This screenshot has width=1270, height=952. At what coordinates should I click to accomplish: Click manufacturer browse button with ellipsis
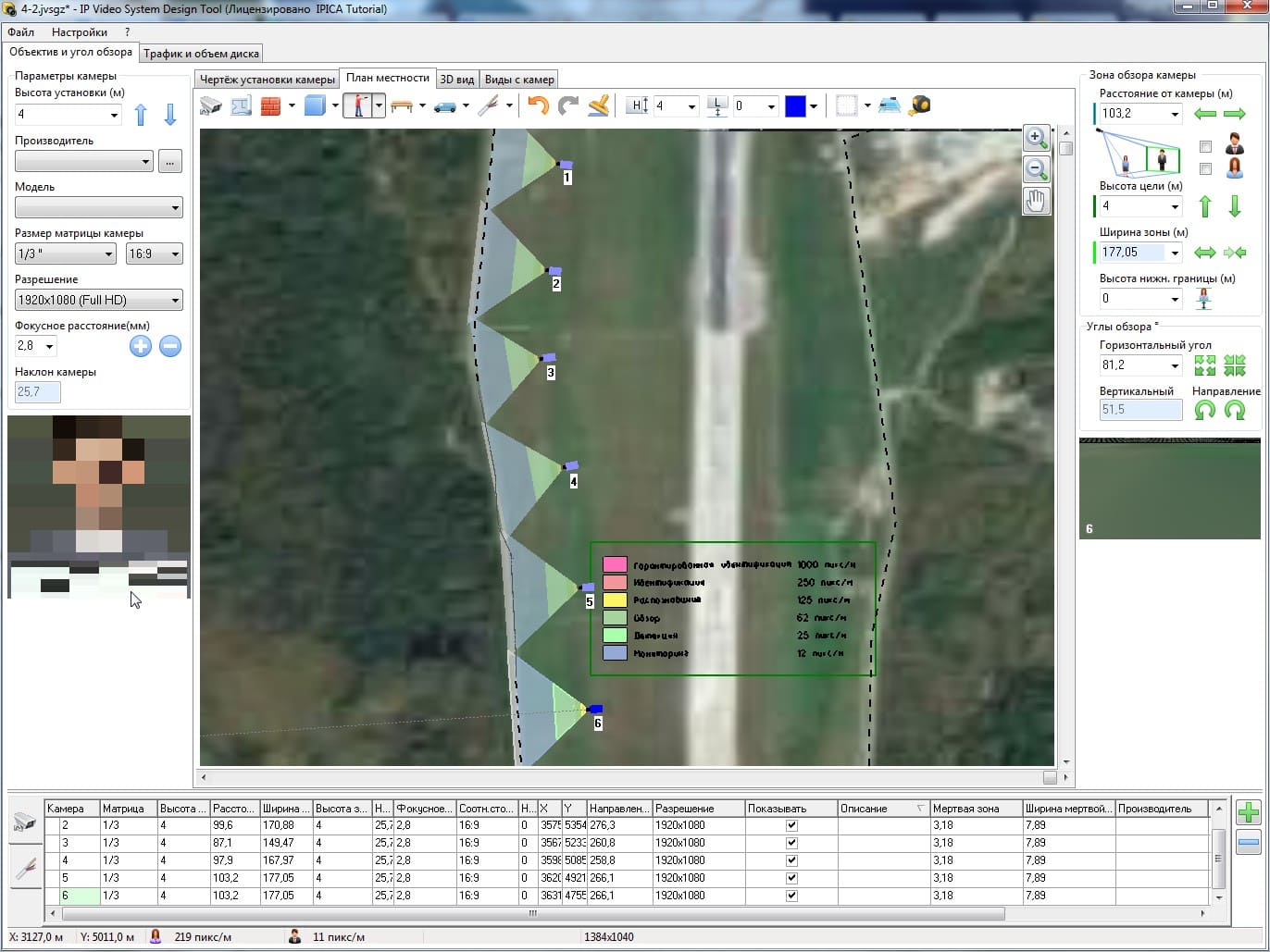click(170, 161)
